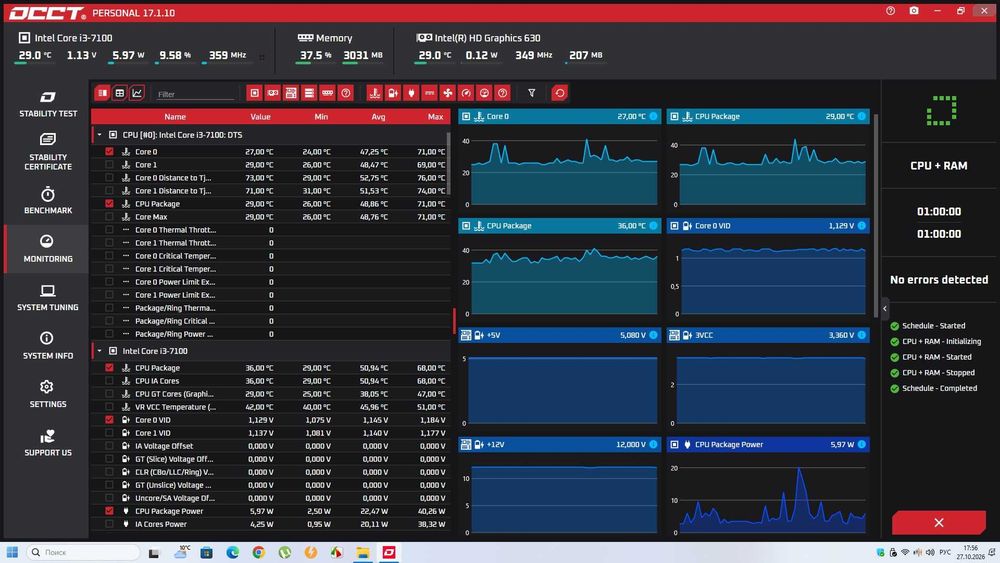Sort table by Value column

260,117
